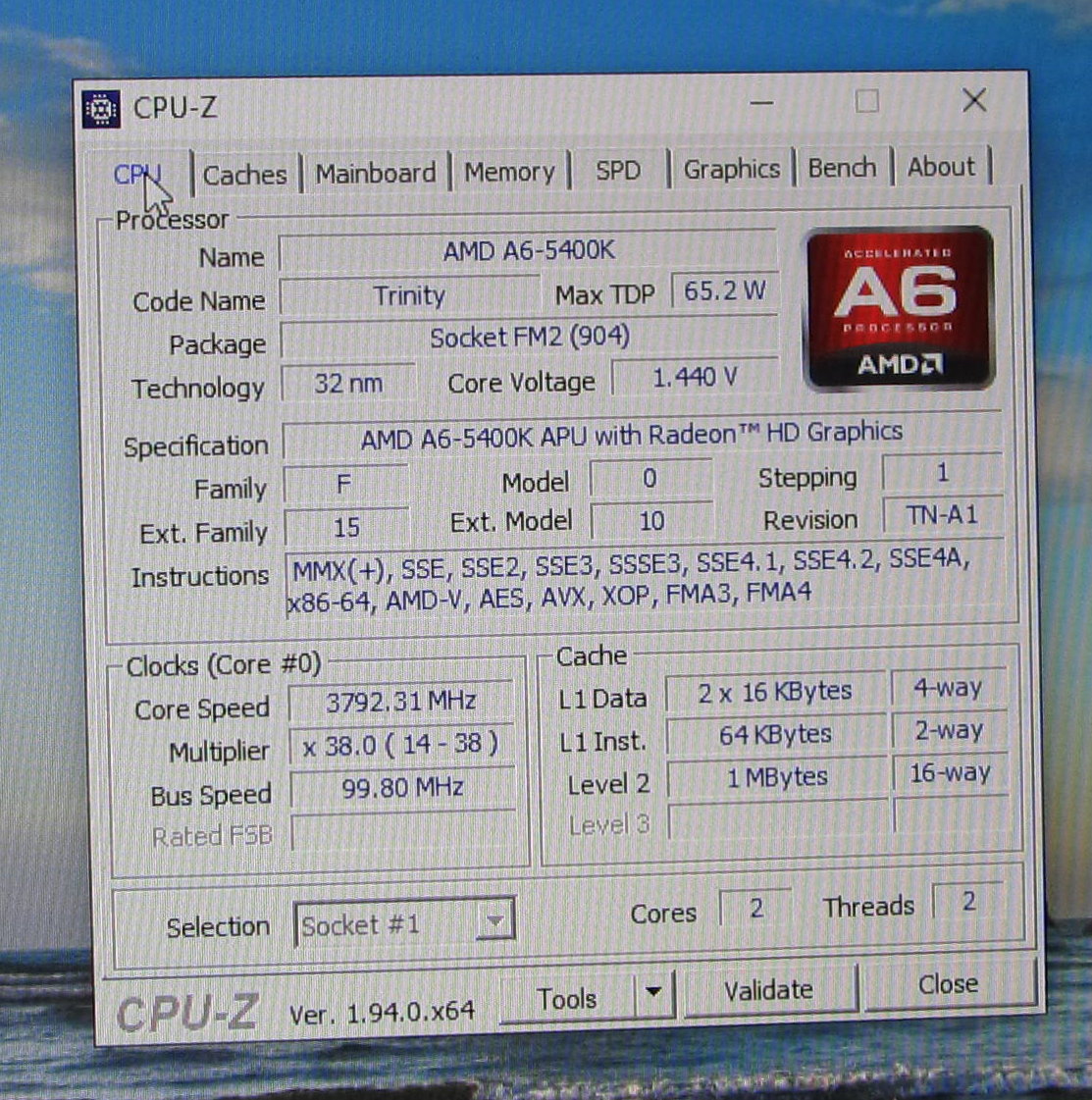Click the CPU-Z title bar app icon
The height and width of the screenshot is (1100, 1092).
101,110
